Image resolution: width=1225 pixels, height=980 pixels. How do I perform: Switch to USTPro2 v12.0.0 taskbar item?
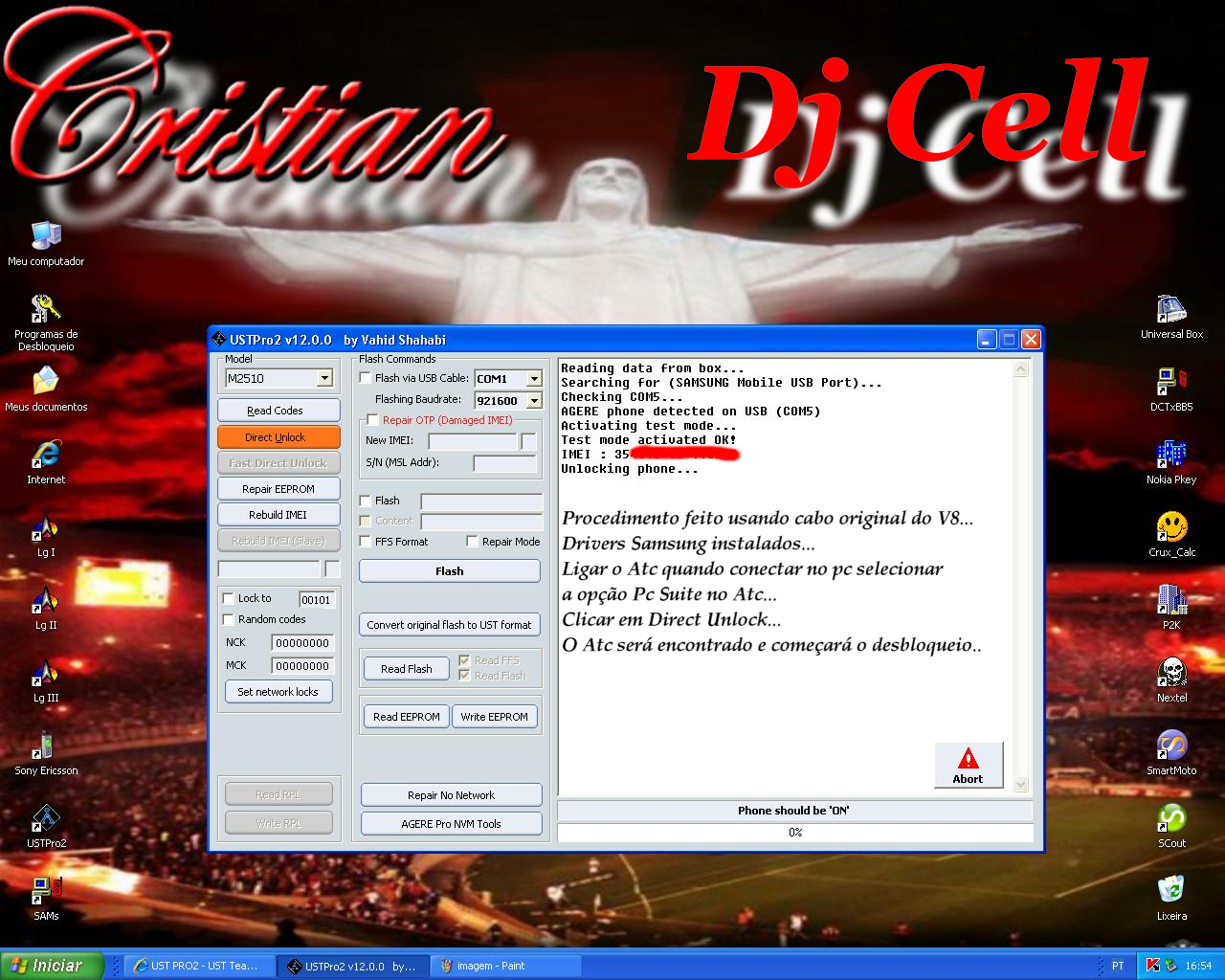354,966
